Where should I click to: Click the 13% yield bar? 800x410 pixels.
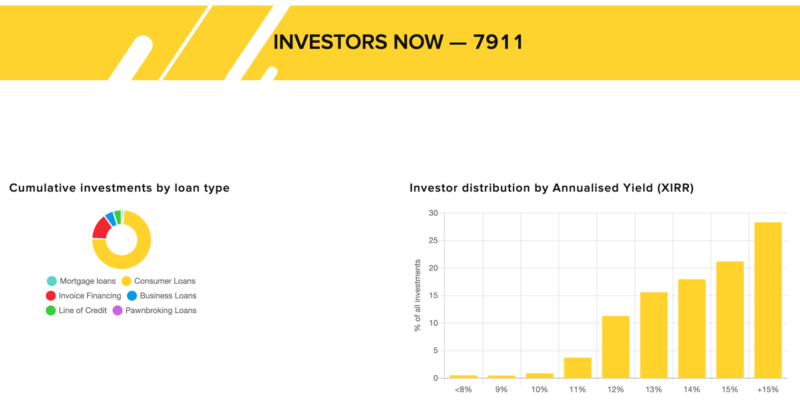pos(654,335)
